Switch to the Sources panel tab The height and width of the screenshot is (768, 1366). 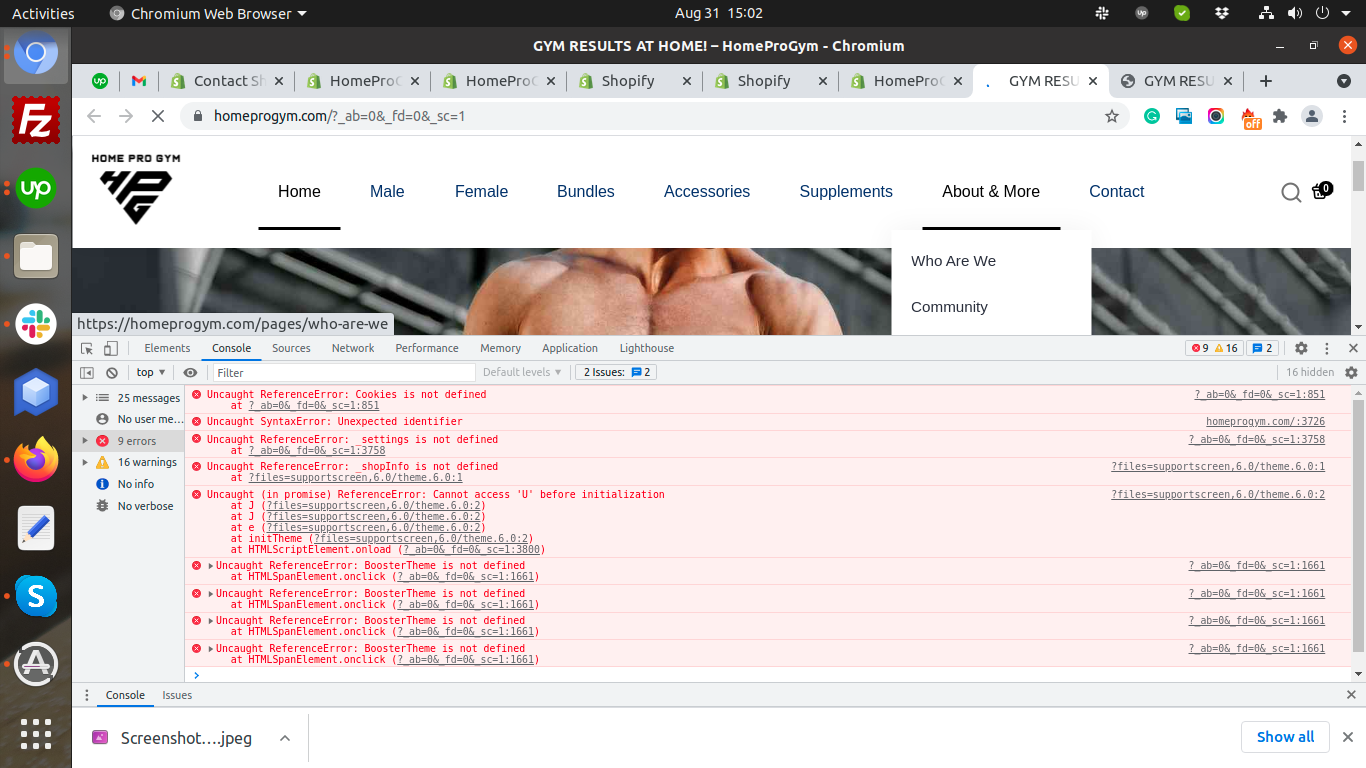(291, 348)
